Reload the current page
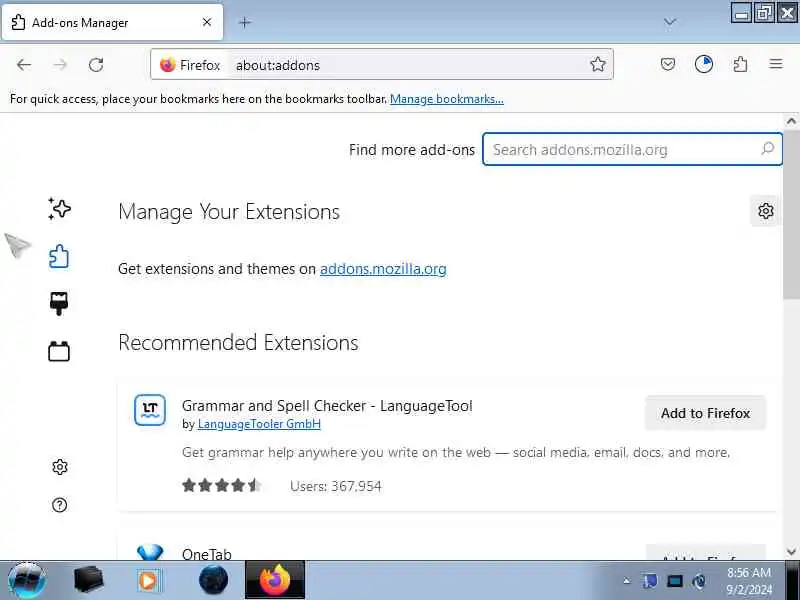This screenshot has height=600, width=800. [x=96, y=65]
